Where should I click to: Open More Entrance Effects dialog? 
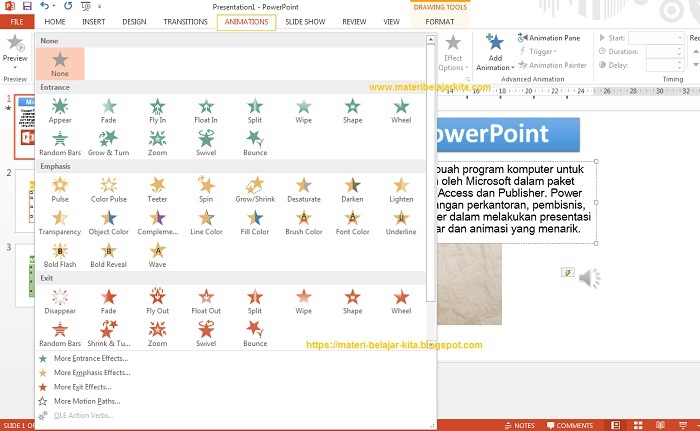[x=91, y=358]
